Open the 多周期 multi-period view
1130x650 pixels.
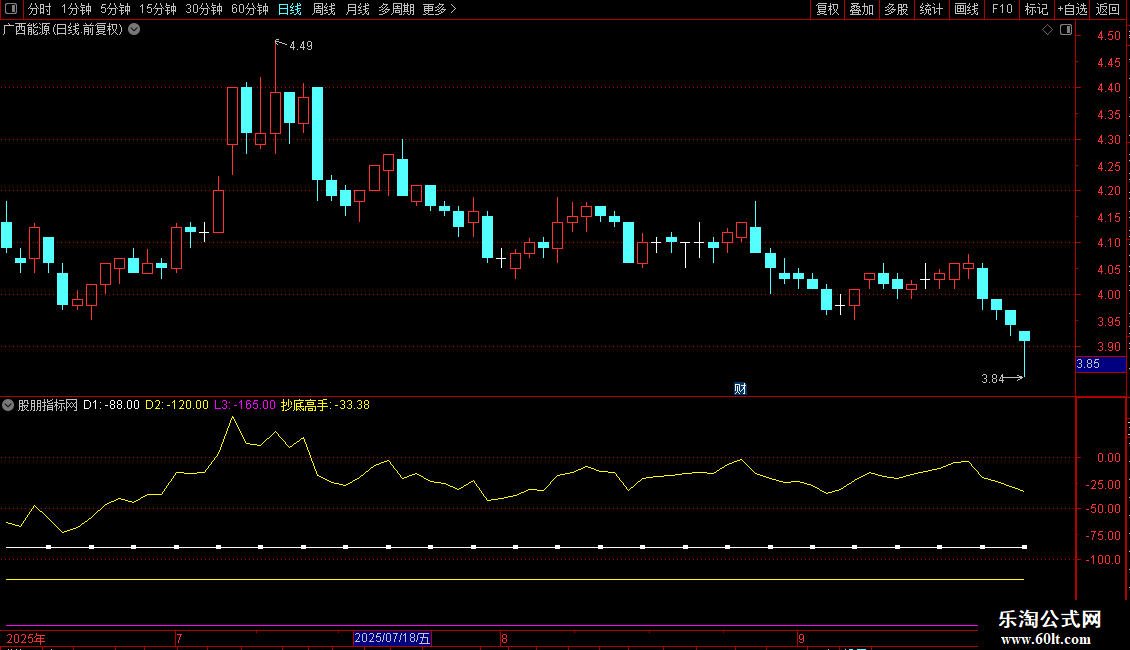point(396,9)
